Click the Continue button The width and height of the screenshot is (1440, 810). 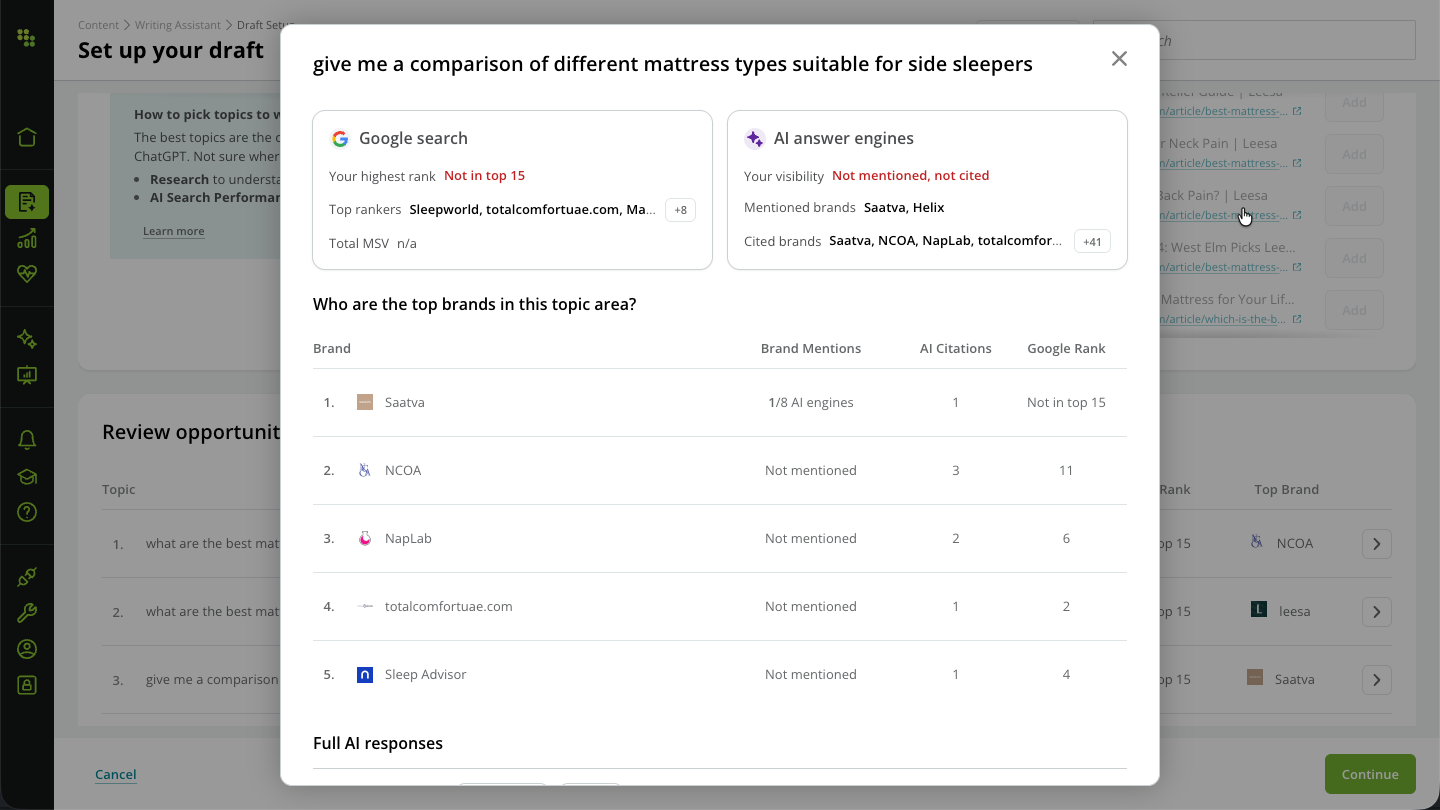[x=1370, y=774]
